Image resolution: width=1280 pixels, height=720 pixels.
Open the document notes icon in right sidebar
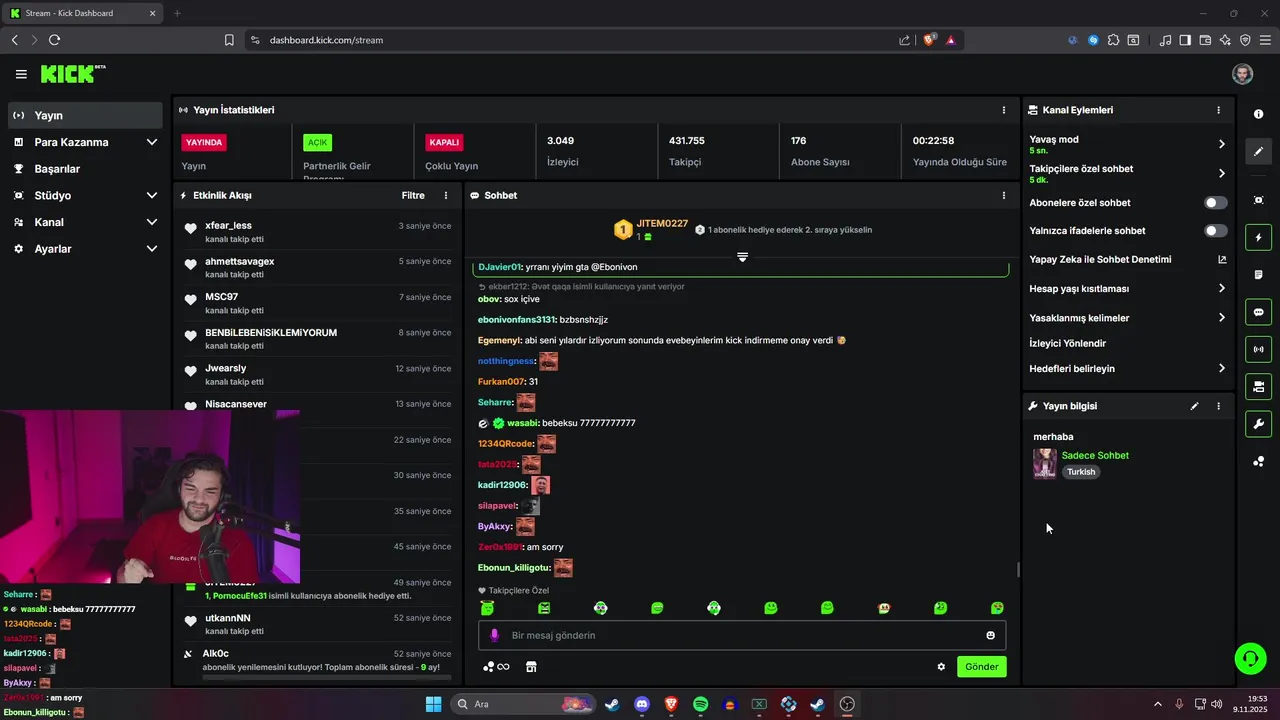(1258, 275)
